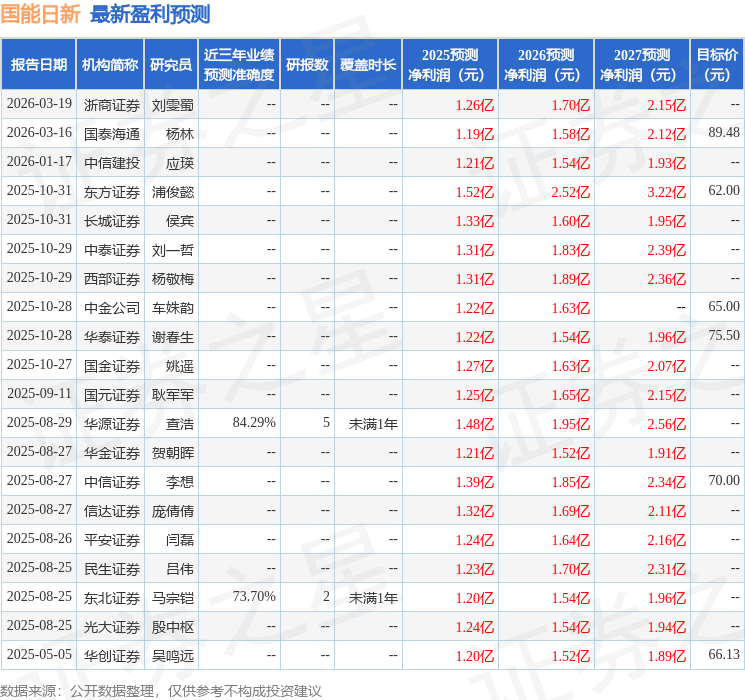The width and height of the screenshot is (745, 700).
Task: Open the 中金公司 institution entry
Action: click(111, 308)
